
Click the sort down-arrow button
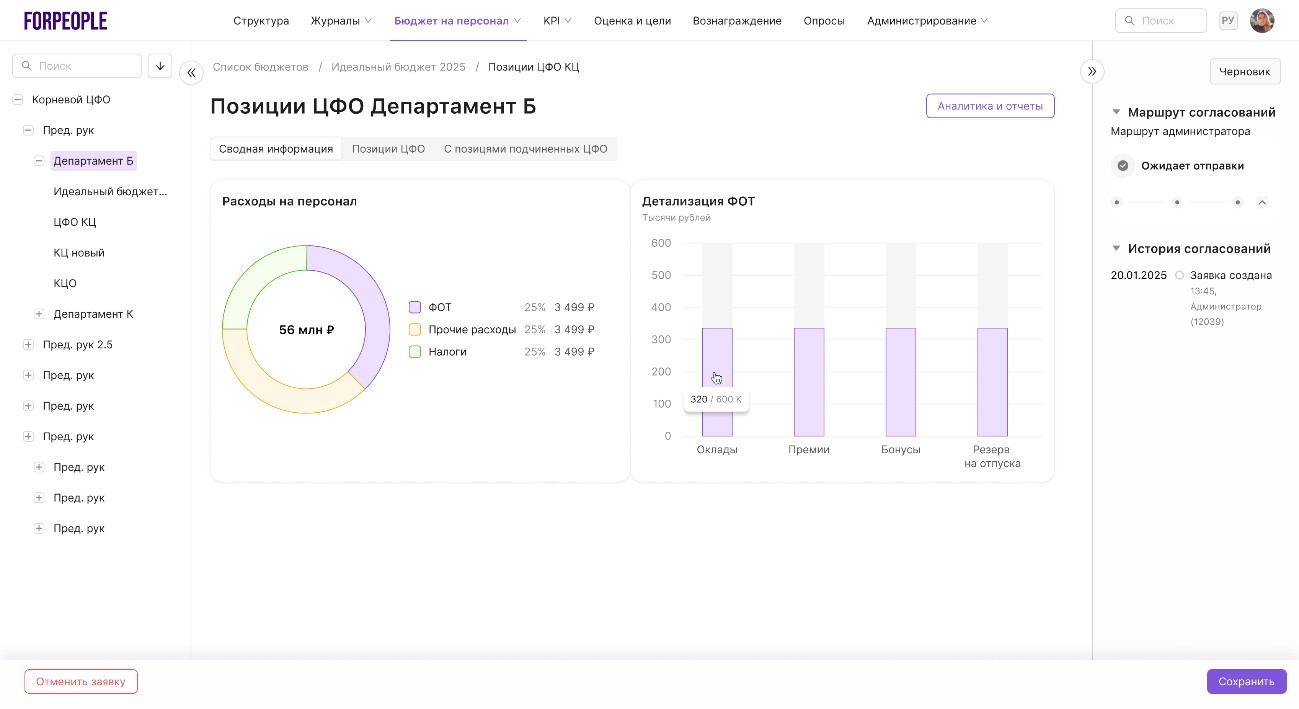(160, 66)
